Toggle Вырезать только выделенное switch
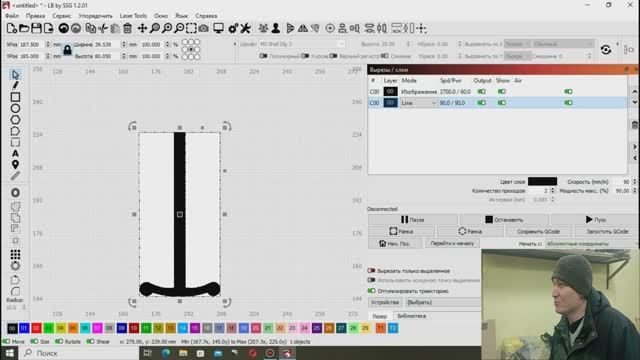The height and width of the screenshot is (360, 640). pos(371,271)
